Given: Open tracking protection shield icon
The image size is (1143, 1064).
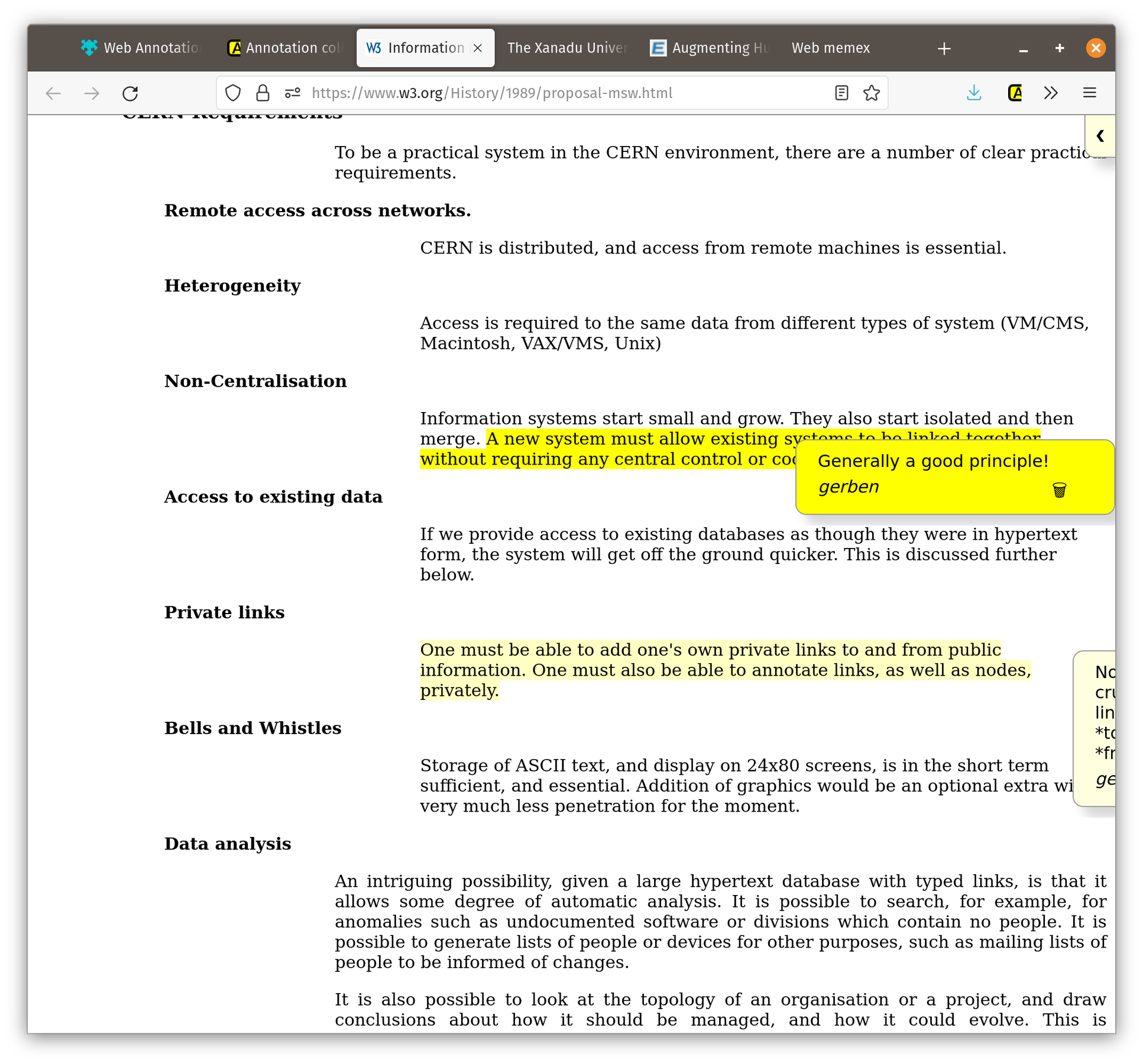Looking at the screenshot, I should [233, 93].
